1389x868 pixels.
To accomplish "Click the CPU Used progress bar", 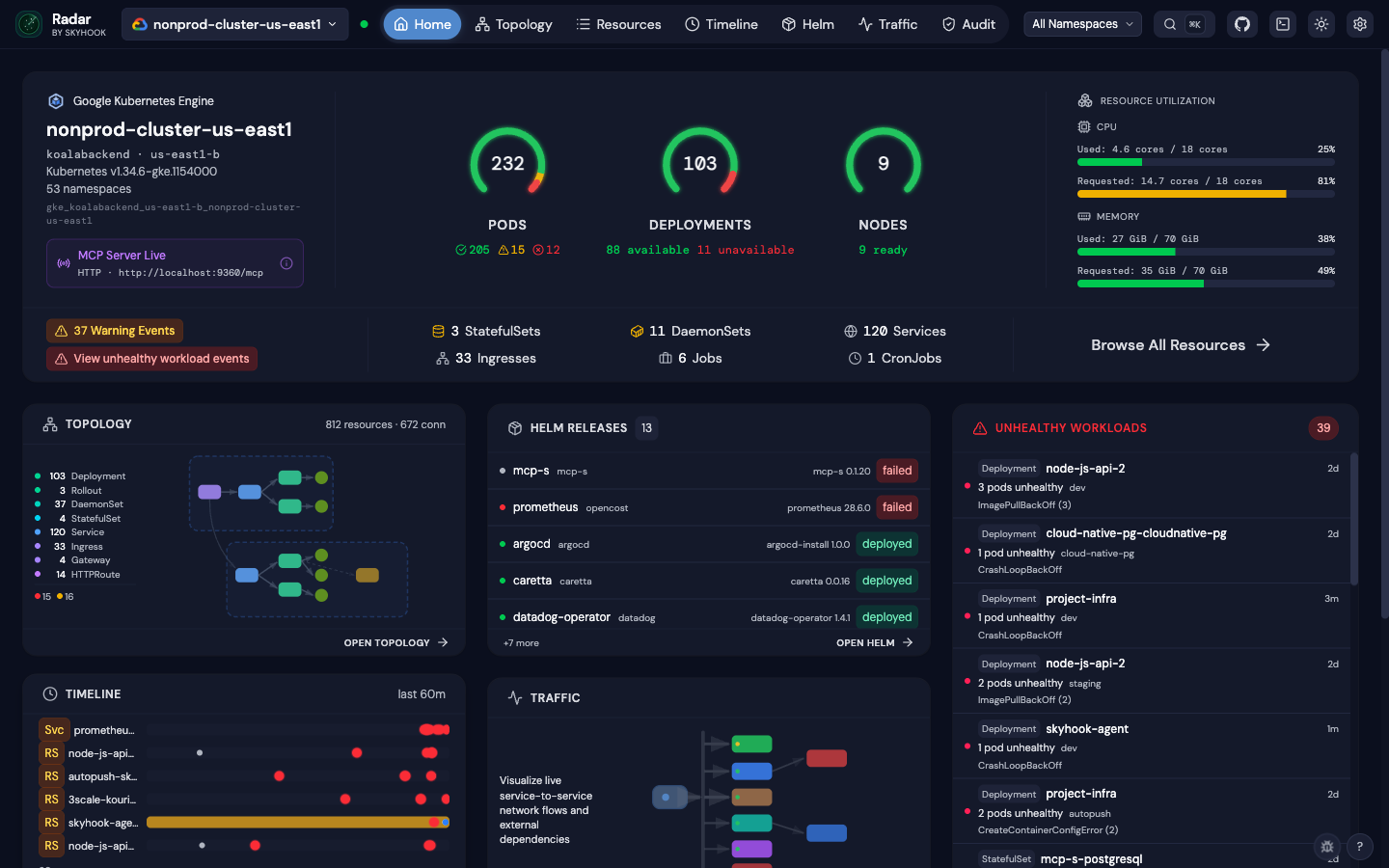I will pyautogui.click(x=1206, y=162).
